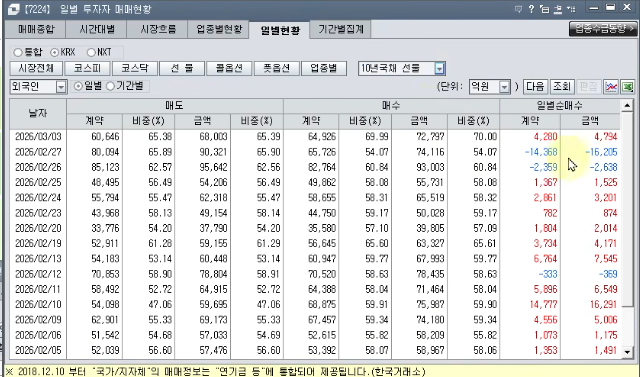The width and height of the screenshot is (640, 377).
Task: Click the 2026/02/05 date cell
Action: [x=38, y=350]
